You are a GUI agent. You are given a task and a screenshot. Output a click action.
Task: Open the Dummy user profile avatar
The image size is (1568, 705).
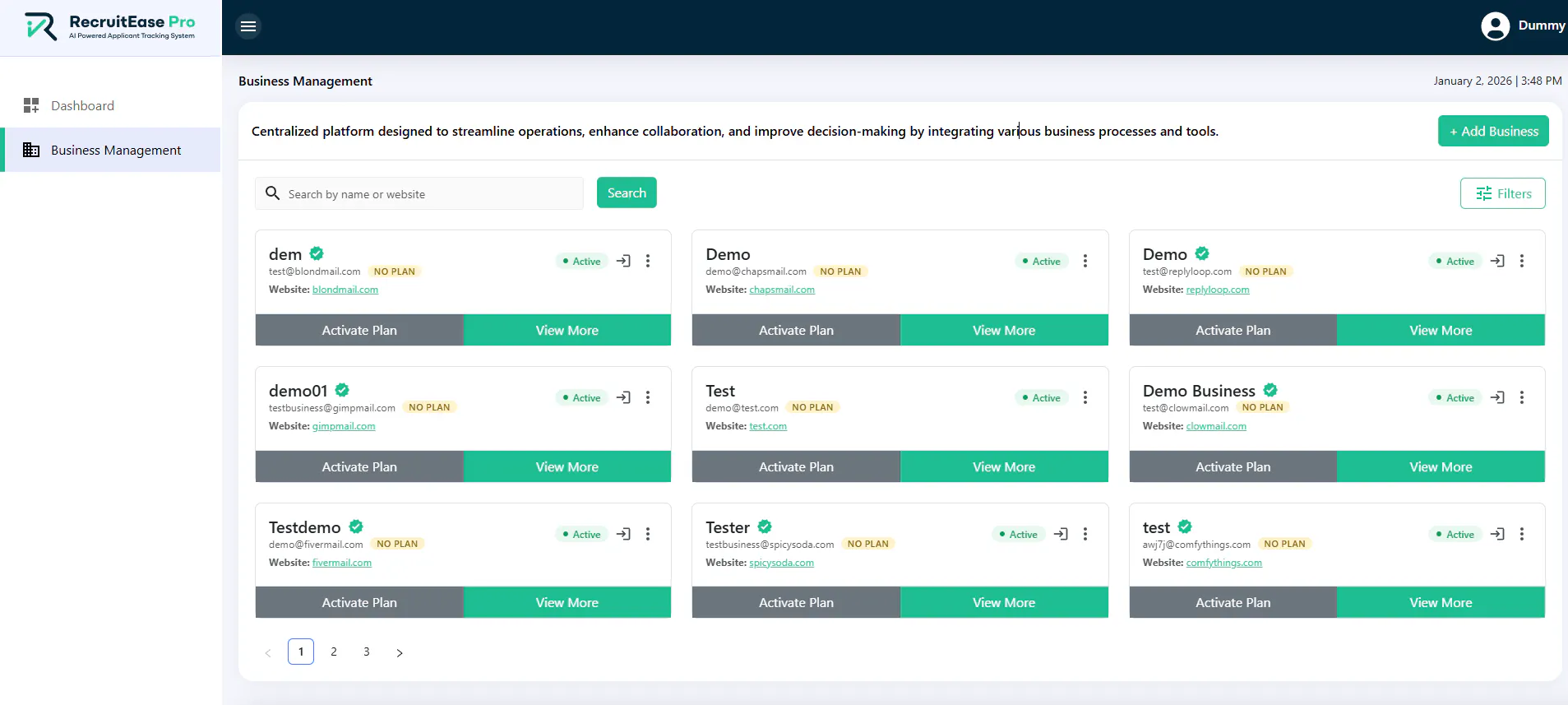coord(1495,26)
